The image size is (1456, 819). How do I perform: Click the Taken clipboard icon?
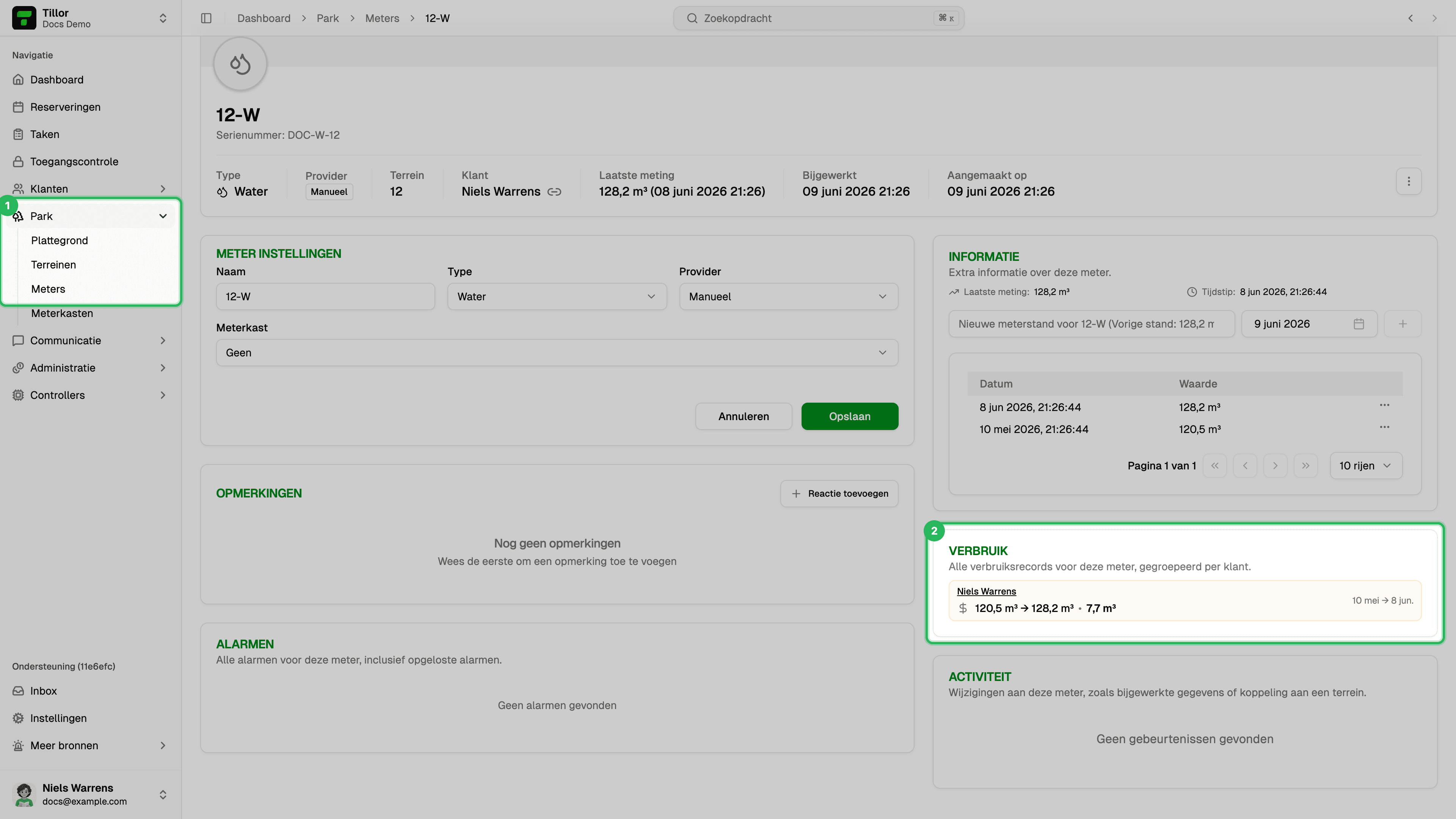click(18, 134)
